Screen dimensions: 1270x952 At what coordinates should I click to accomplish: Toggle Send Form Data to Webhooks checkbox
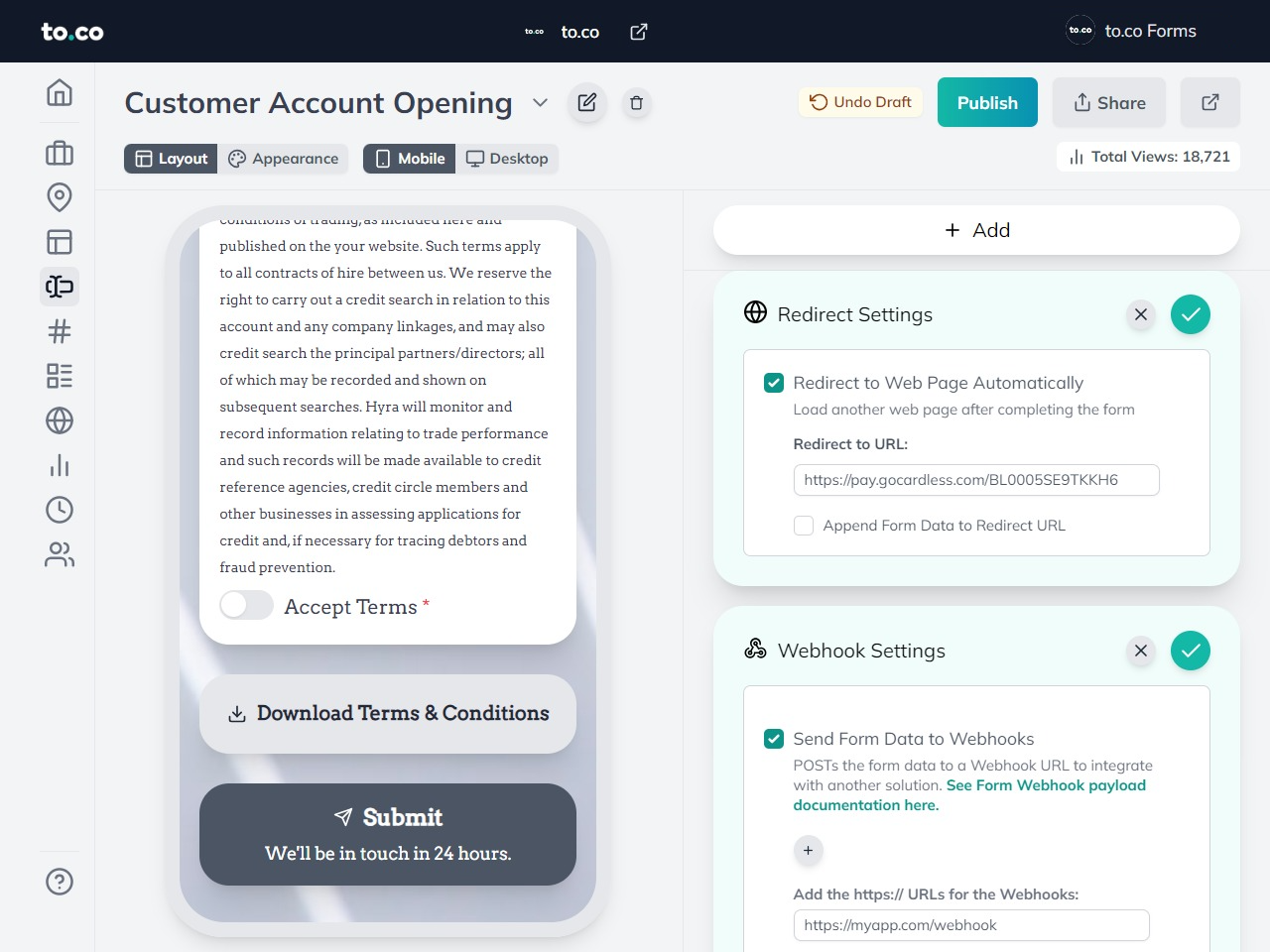click(774, 739)
